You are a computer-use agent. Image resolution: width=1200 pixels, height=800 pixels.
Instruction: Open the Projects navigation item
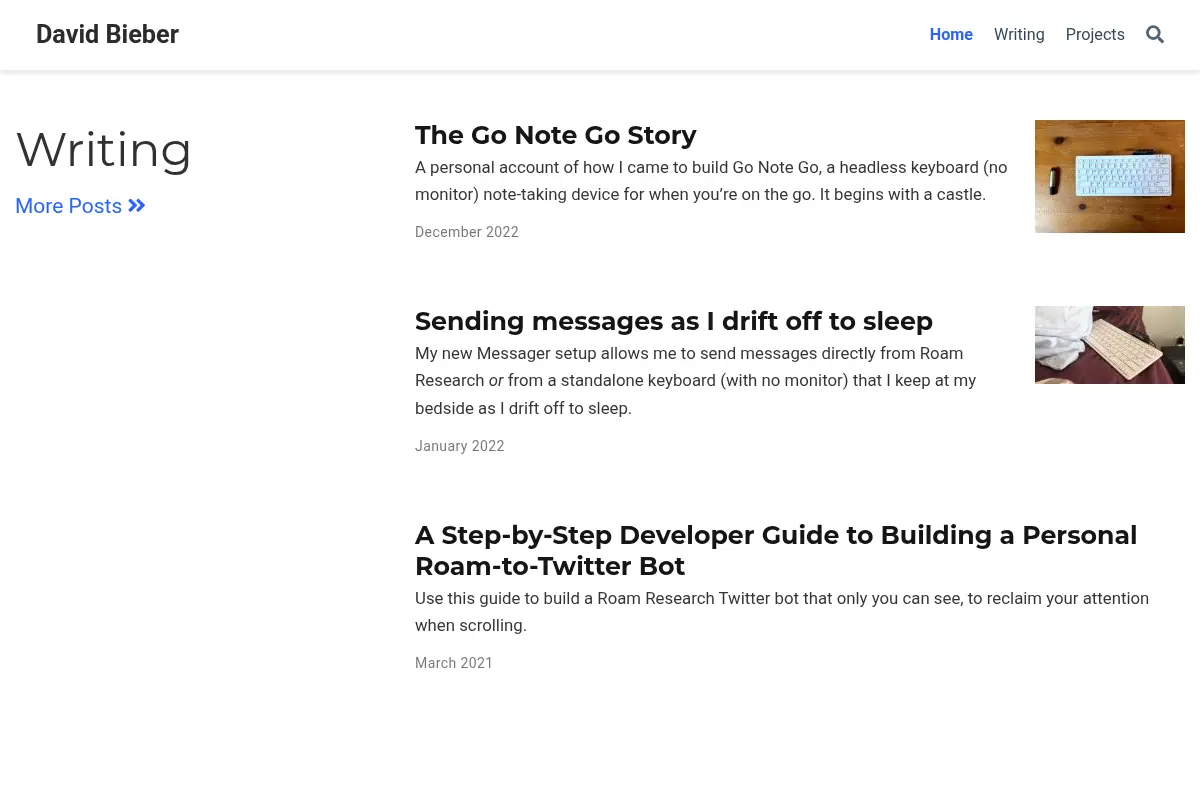pyautogui.click(x=1095, y=35)
